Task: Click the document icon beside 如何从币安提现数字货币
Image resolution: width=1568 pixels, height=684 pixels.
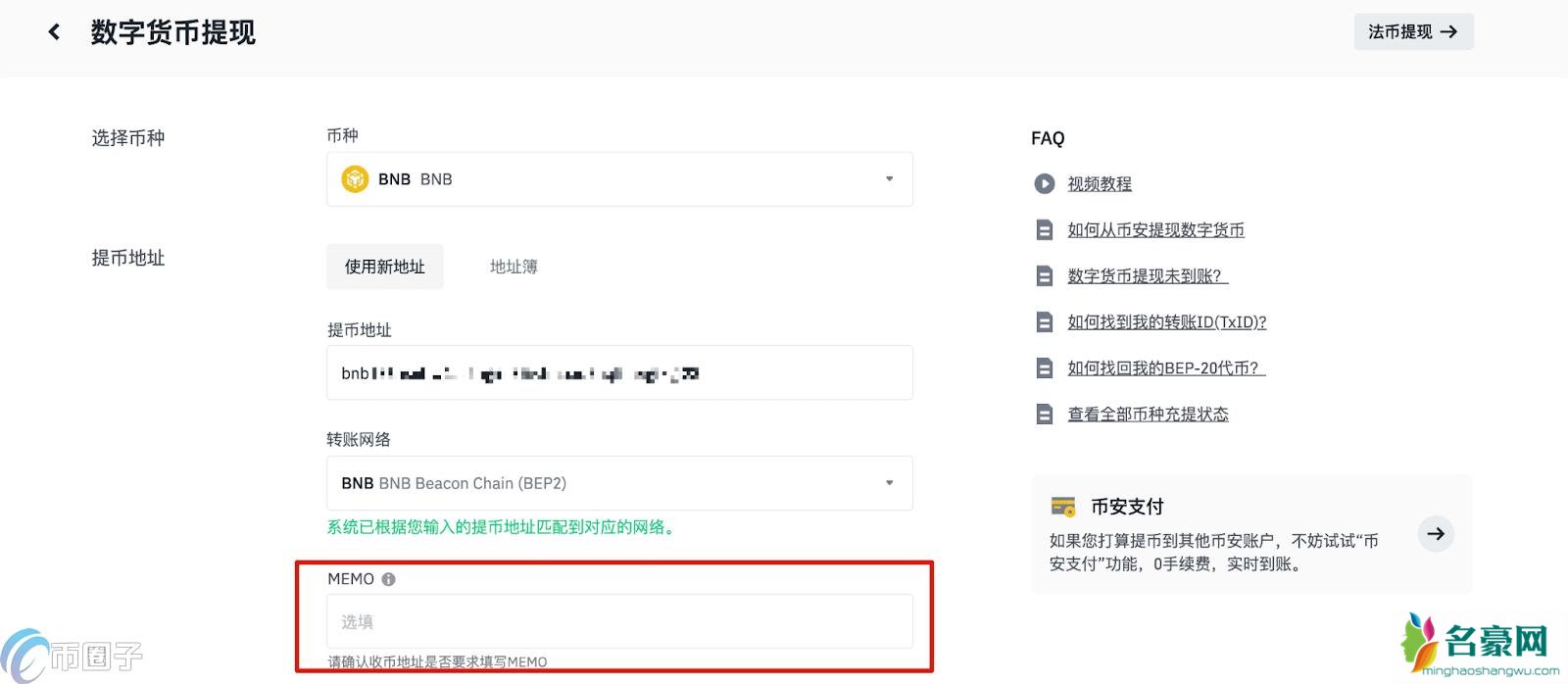Action: (x=1044, y=230)
